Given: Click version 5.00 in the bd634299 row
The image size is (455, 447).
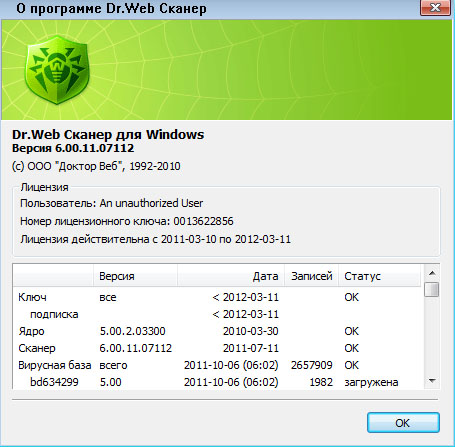Looking at the screenshot, I should coord(111,382).
